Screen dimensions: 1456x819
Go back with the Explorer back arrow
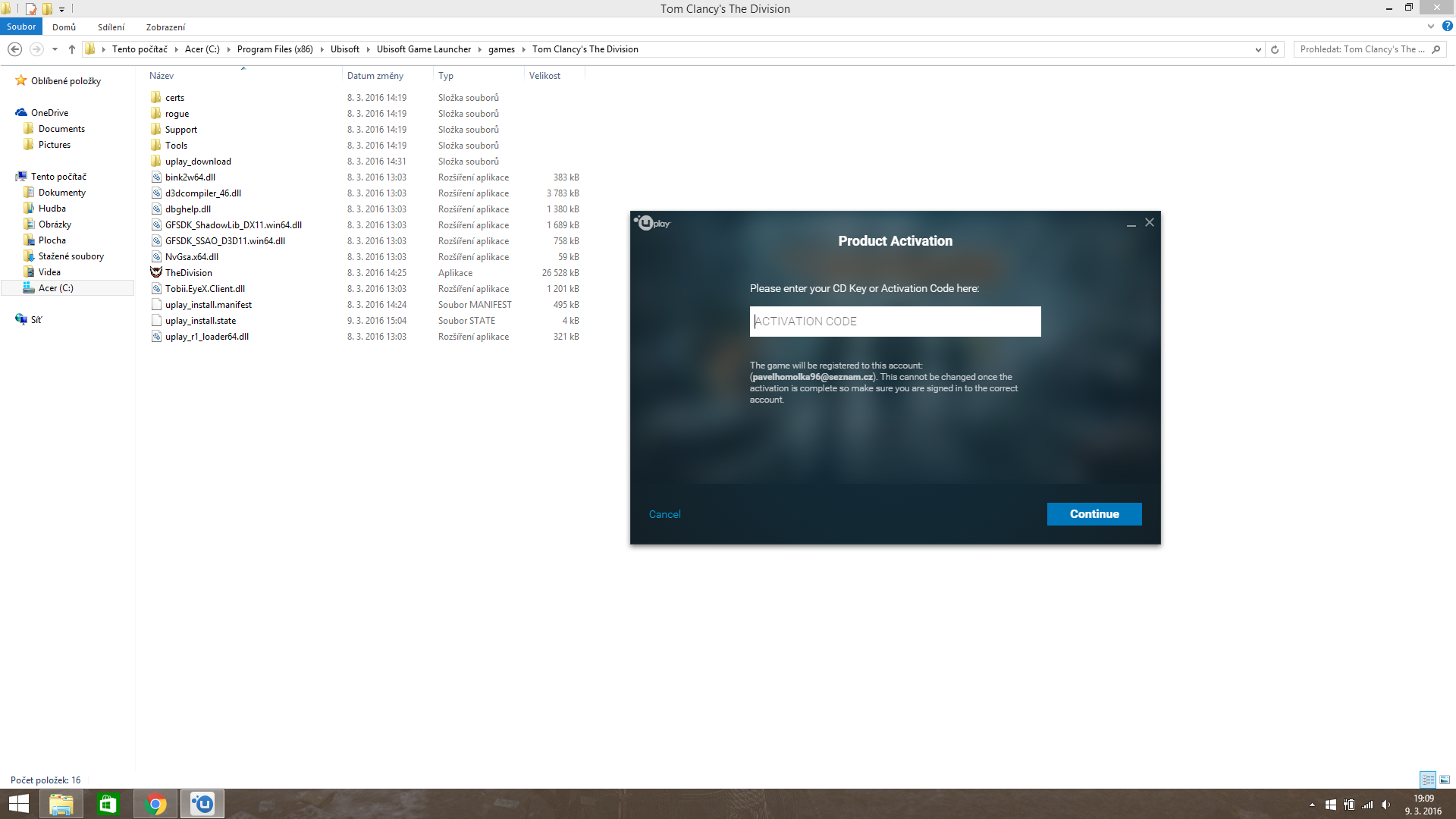pos(14,49)
